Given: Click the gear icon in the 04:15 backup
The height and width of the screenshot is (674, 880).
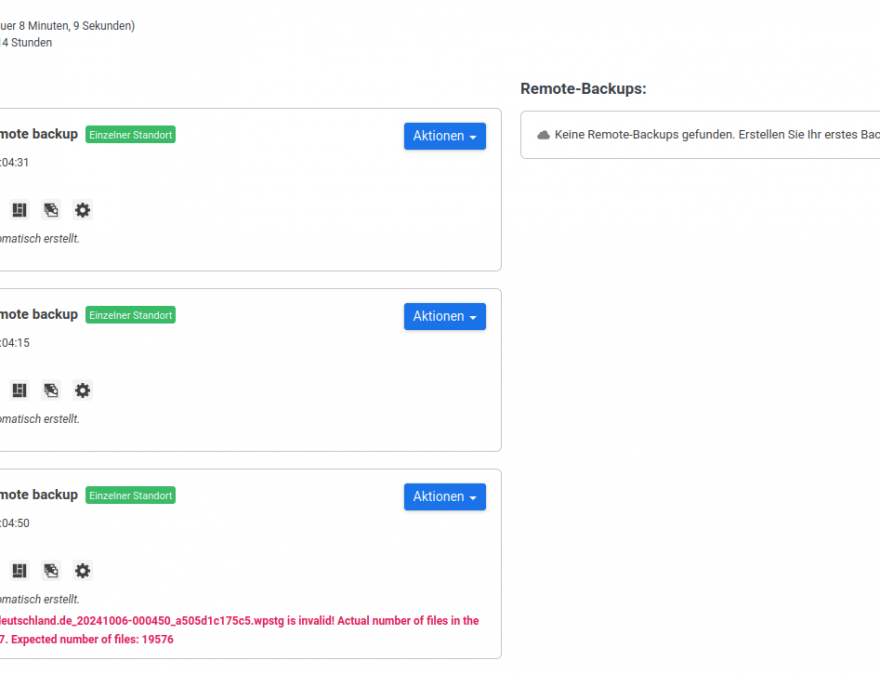Looking at the screenshot, I should (x=83, y=390).
